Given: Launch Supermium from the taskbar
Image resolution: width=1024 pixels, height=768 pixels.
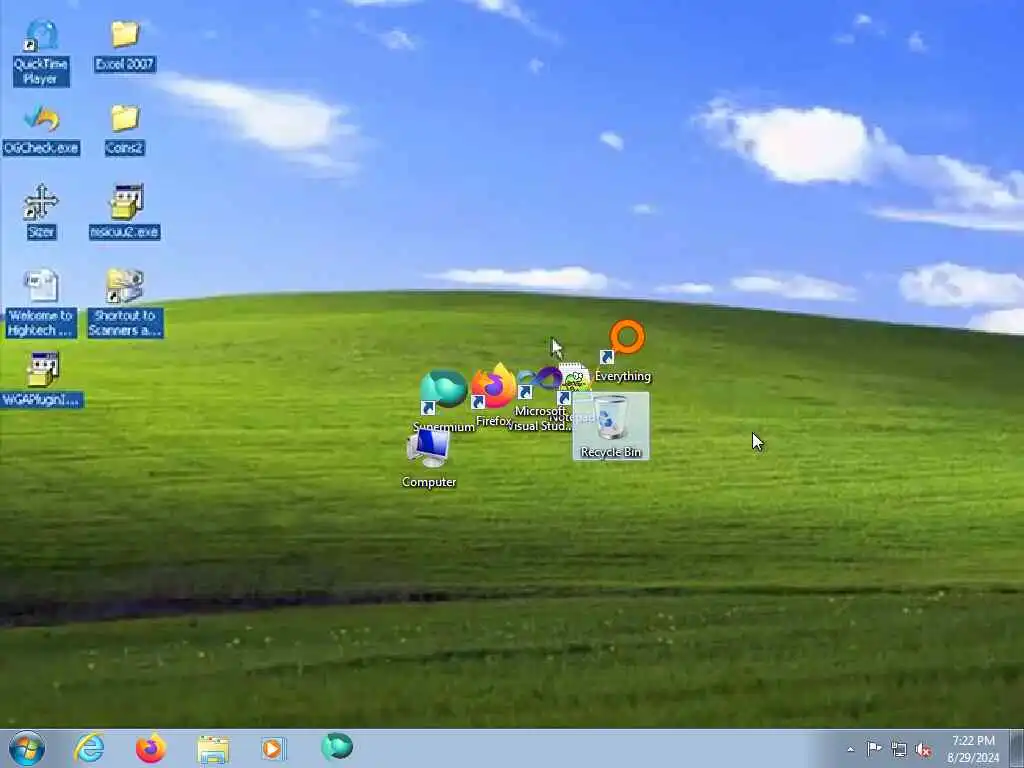Looking at the screenshot, I should pos(337,747).
